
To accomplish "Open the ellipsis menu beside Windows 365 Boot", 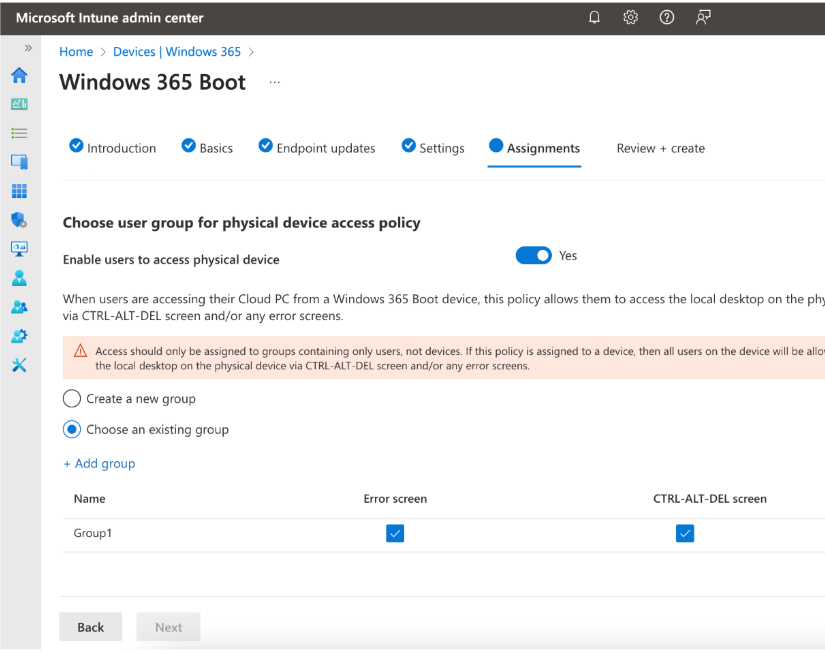I will tap(275, 83).
